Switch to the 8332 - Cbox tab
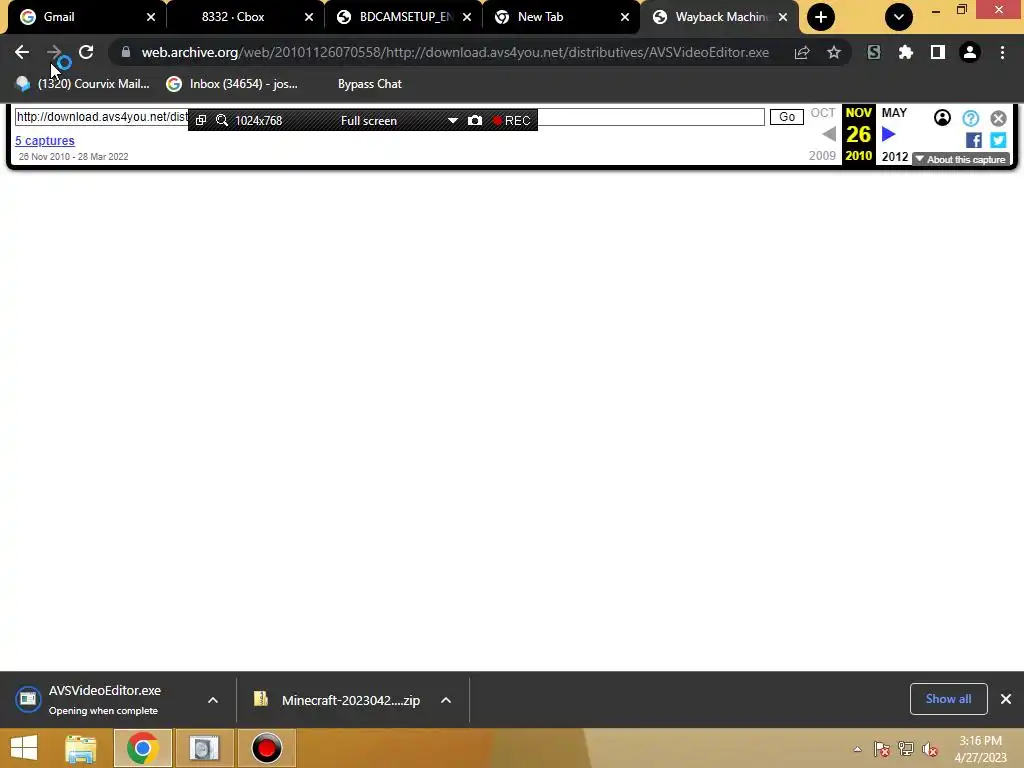This screenshot has width=1024, height=768. pyautogui.click(x=246, y=17)
